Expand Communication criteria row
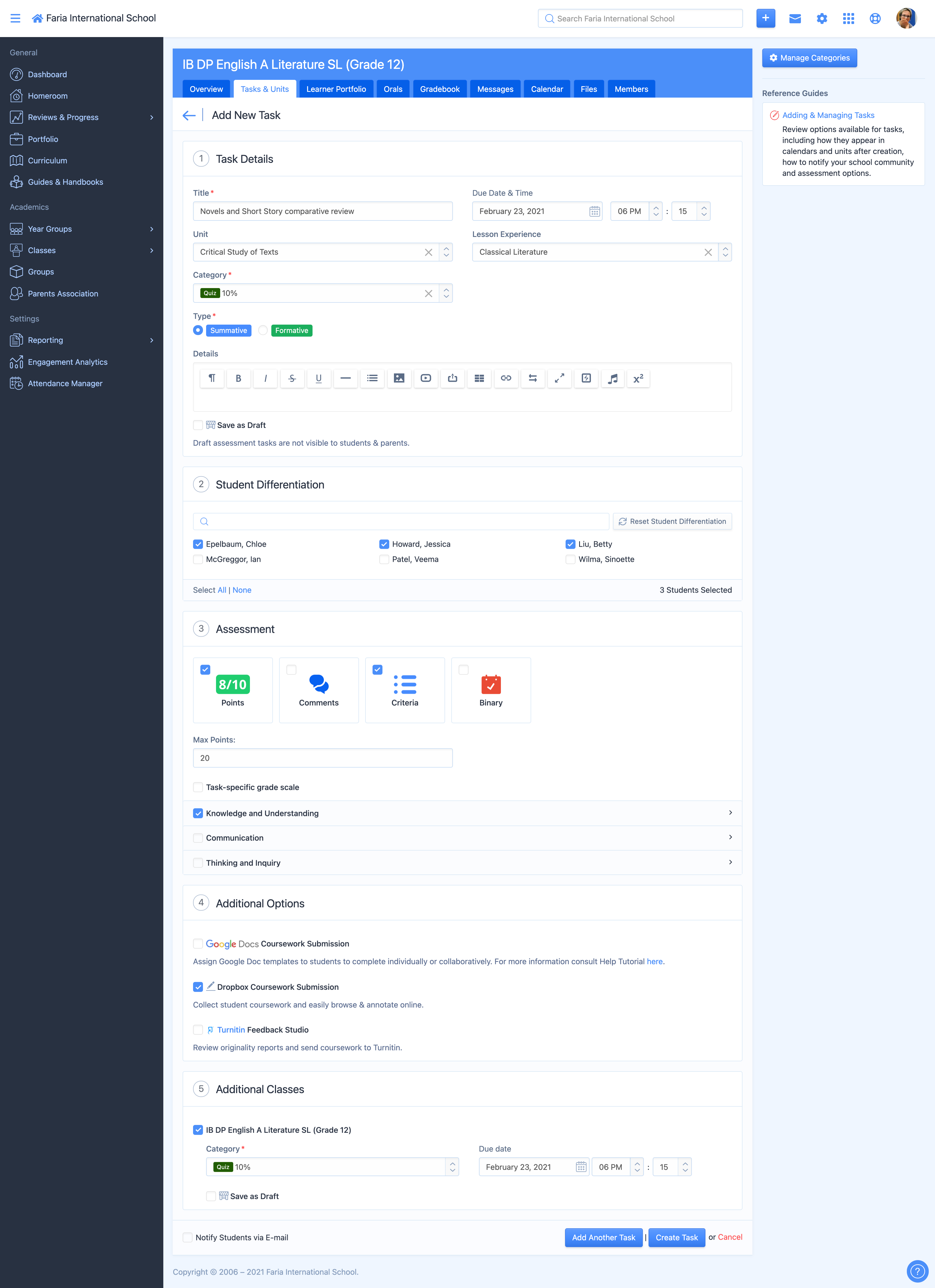This screenshot has height=1288, width=935. click(730, 838)
